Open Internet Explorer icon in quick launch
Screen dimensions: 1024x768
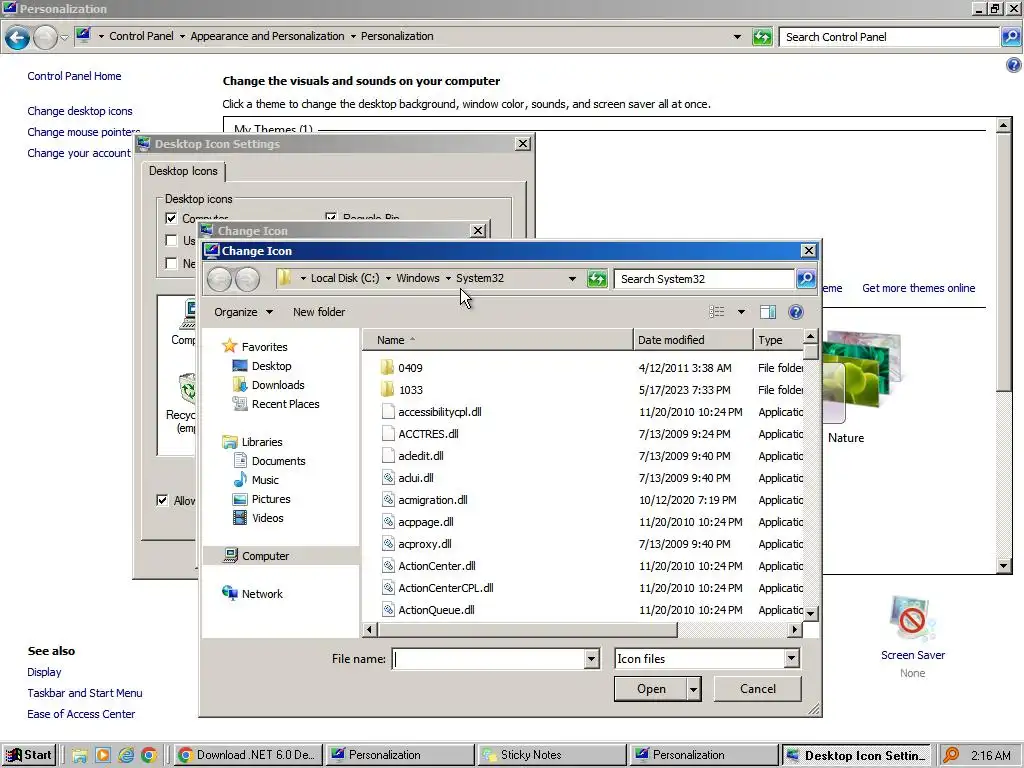point(126,755)
